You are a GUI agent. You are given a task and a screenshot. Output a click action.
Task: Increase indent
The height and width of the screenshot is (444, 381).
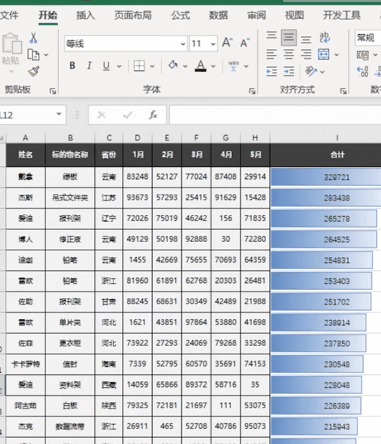[x=289, y=71]
